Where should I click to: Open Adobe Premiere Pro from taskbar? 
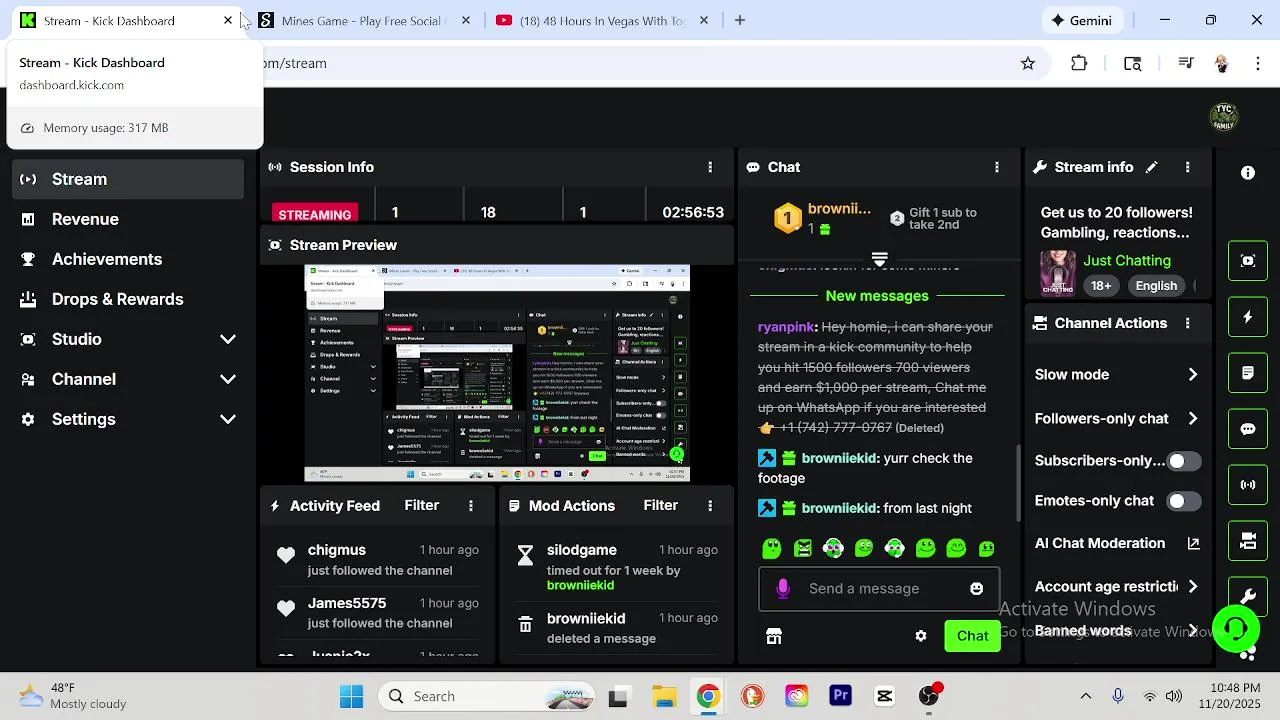coord(840,696)
